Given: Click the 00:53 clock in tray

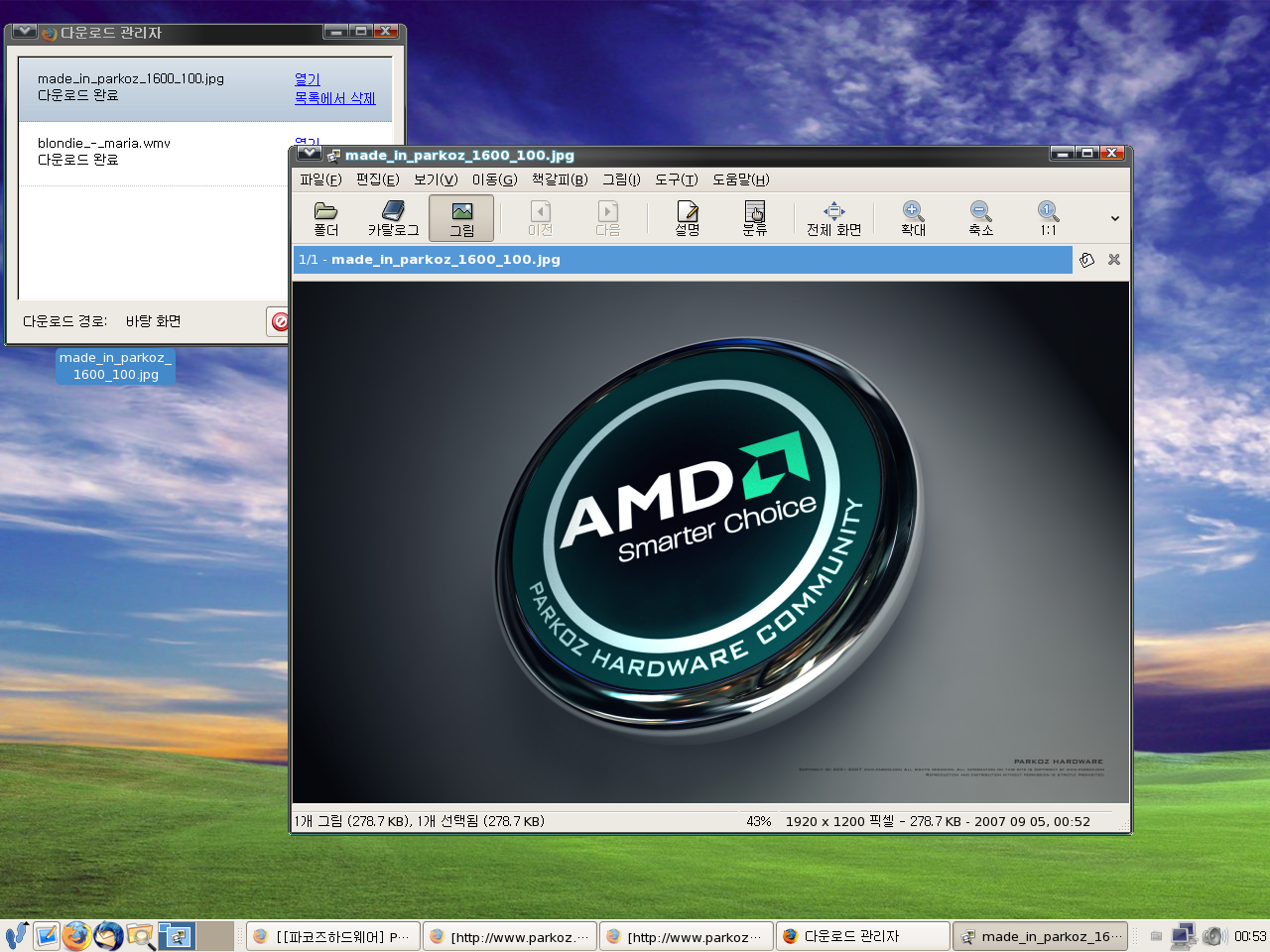Looking at the screenshot, I should click(x=1250, y=935).
